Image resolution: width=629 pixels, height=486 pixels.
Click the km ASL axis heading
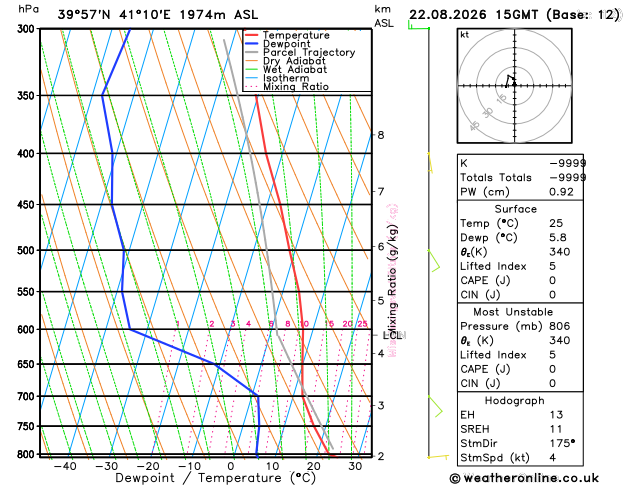(x=384, y=16)
